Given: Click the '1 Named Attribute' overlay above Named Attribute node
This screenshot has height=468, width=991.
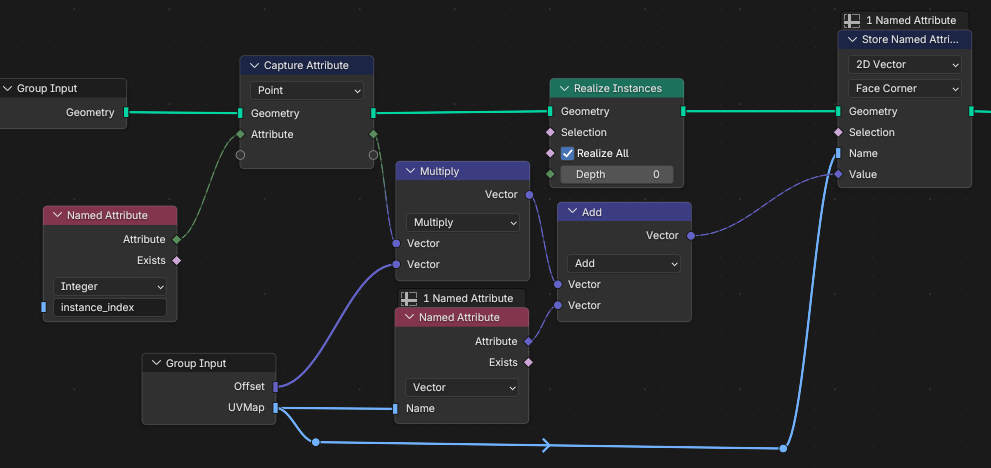Looking at the screenshot, I should (461, 299).
